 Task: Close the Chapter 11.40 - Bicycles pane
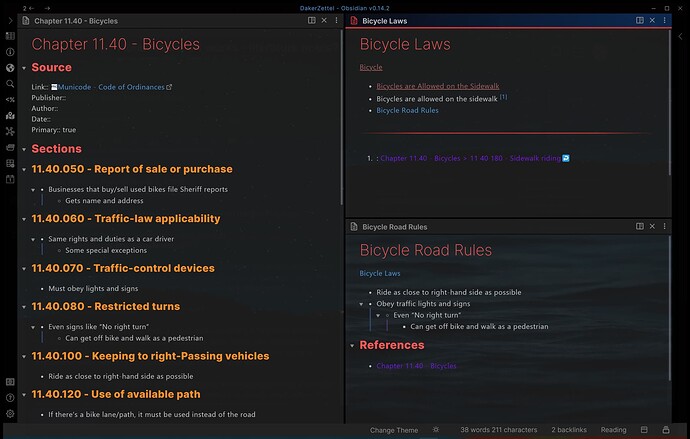[324, 20]
